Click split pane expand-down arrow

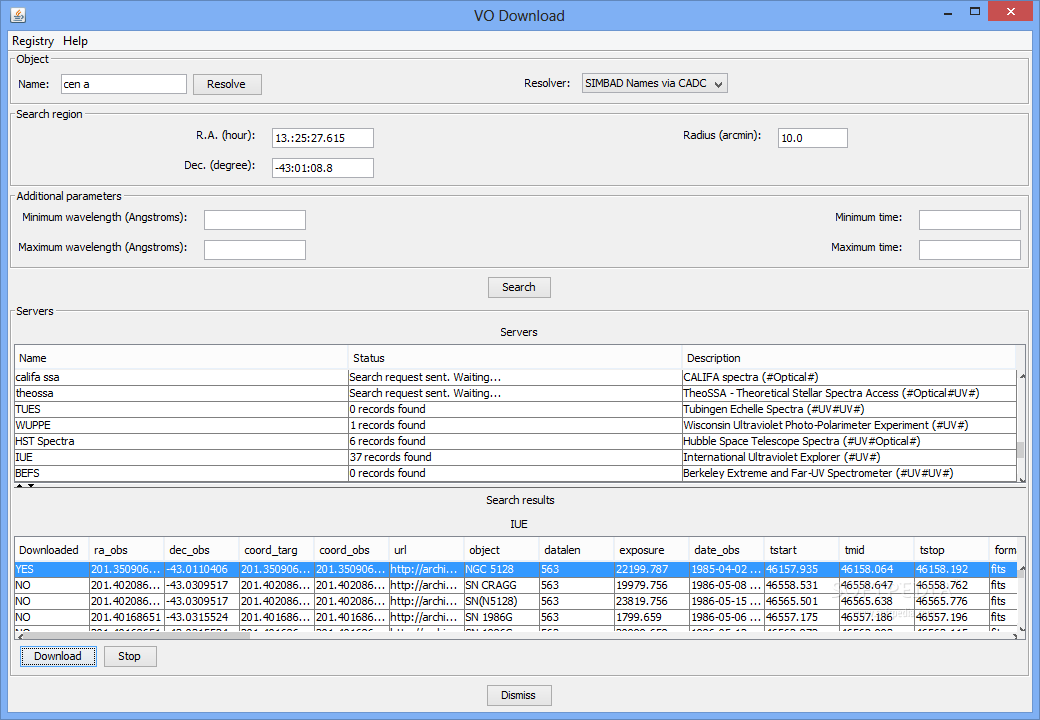[x=31, y=486]
